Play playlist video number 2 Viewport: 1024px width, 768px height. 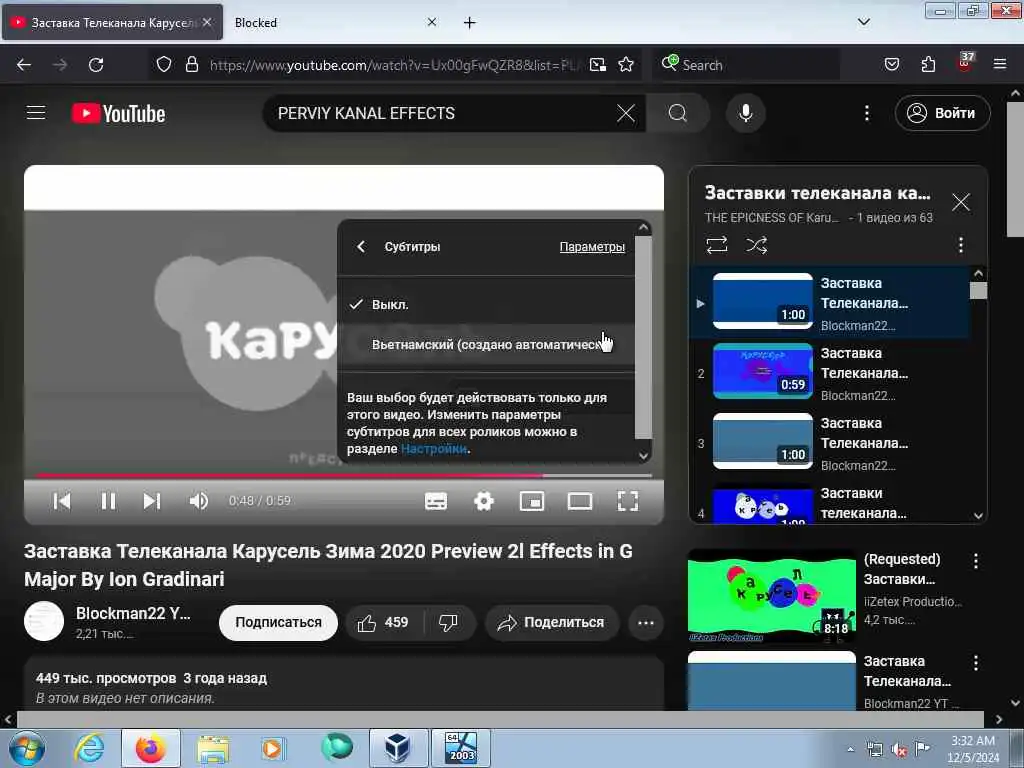pyautogui.click(x=830, y=373)
